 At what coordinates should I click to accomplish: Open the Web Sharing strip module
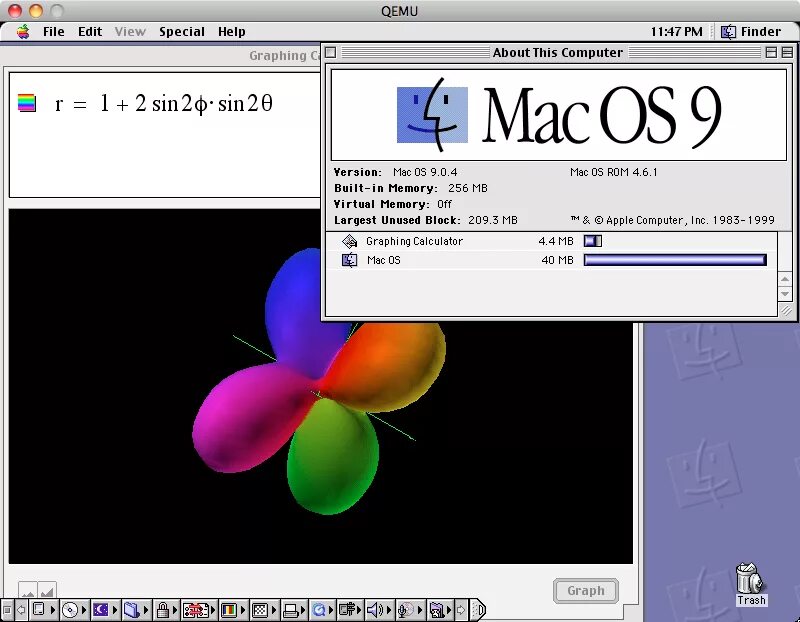pyautogui.click(x=440, y=610)
